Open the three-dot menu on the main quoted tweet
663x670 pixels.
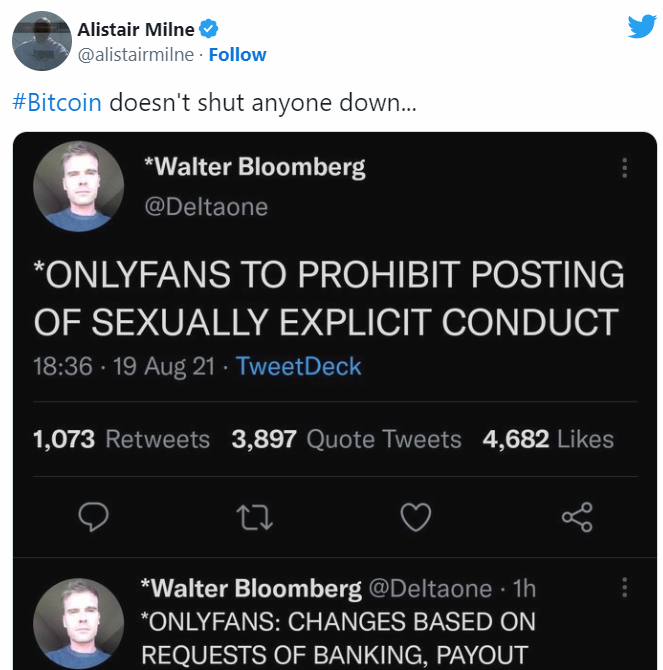[625, 168]
